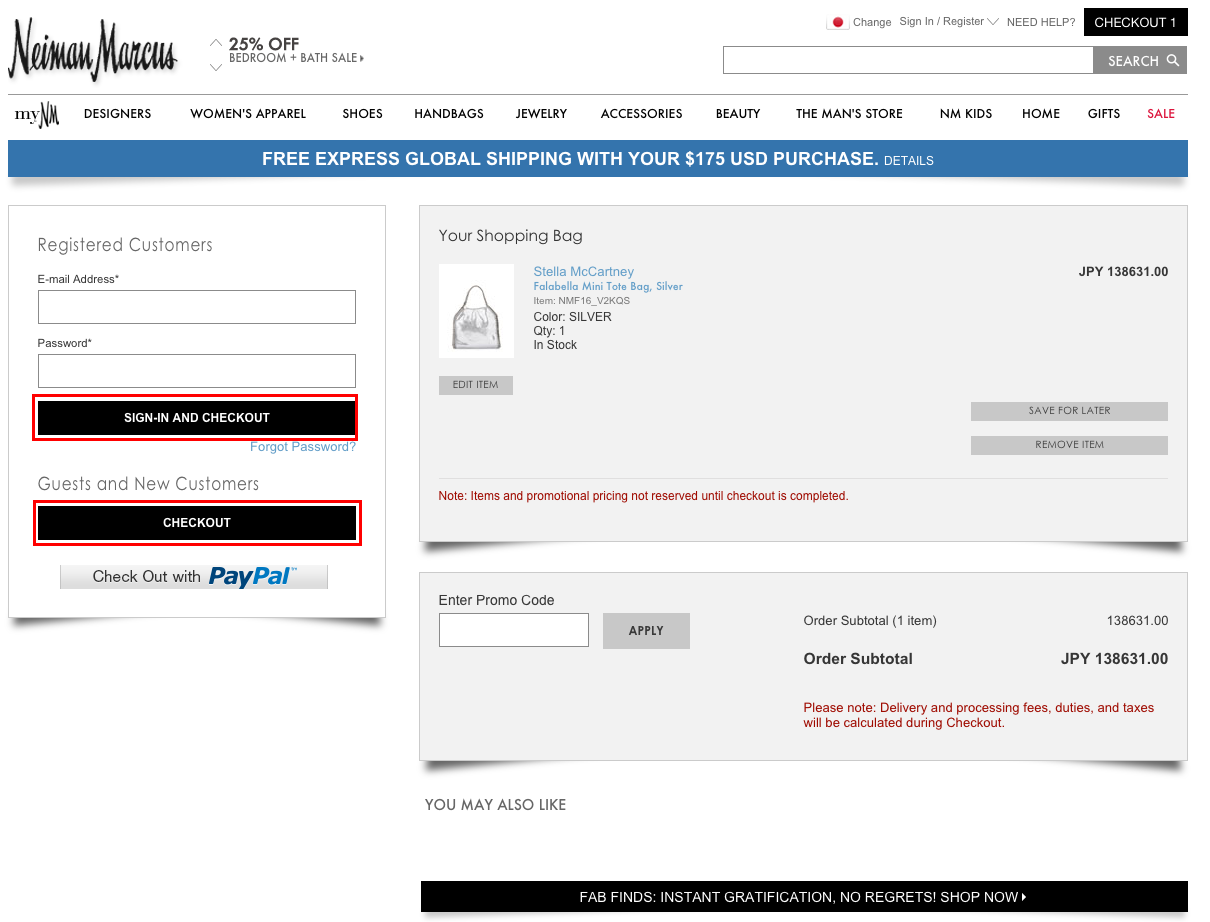Open the NM Kids menu
This screenshot has width=1210, height=922.
966,114
